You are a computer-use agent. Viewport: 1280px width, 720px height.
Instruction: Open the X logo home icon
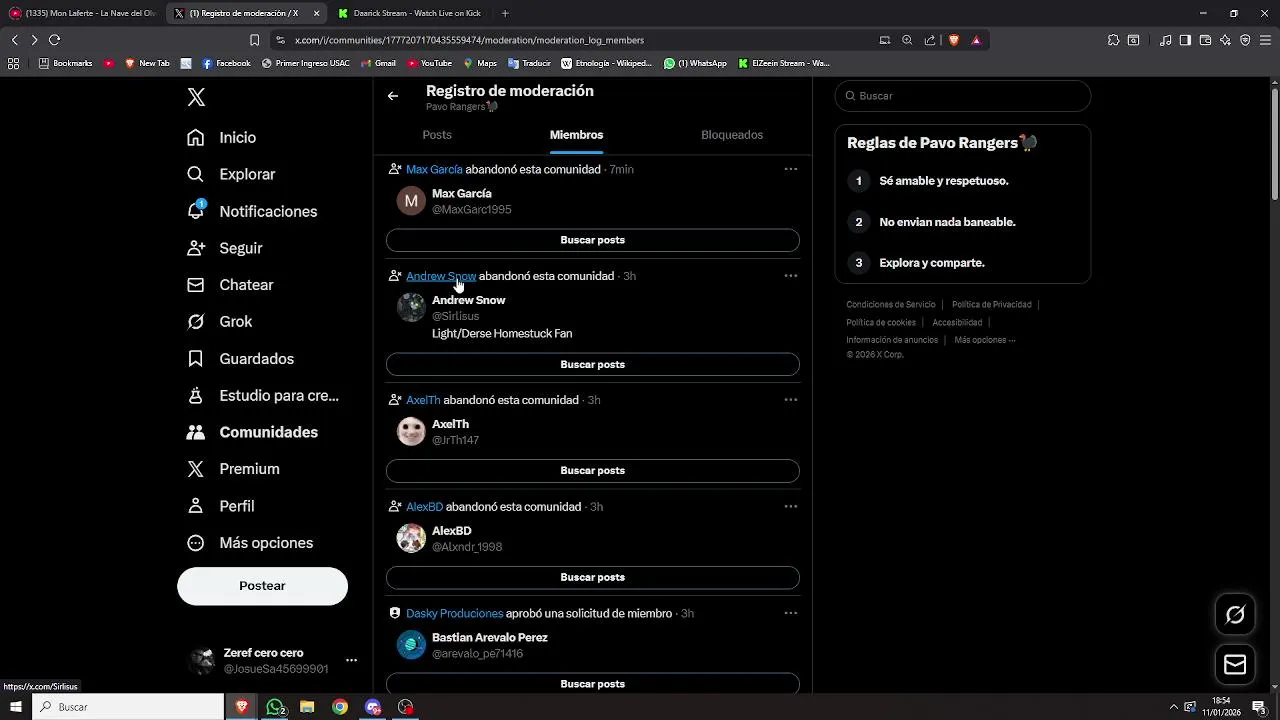(x=196, y=97)
